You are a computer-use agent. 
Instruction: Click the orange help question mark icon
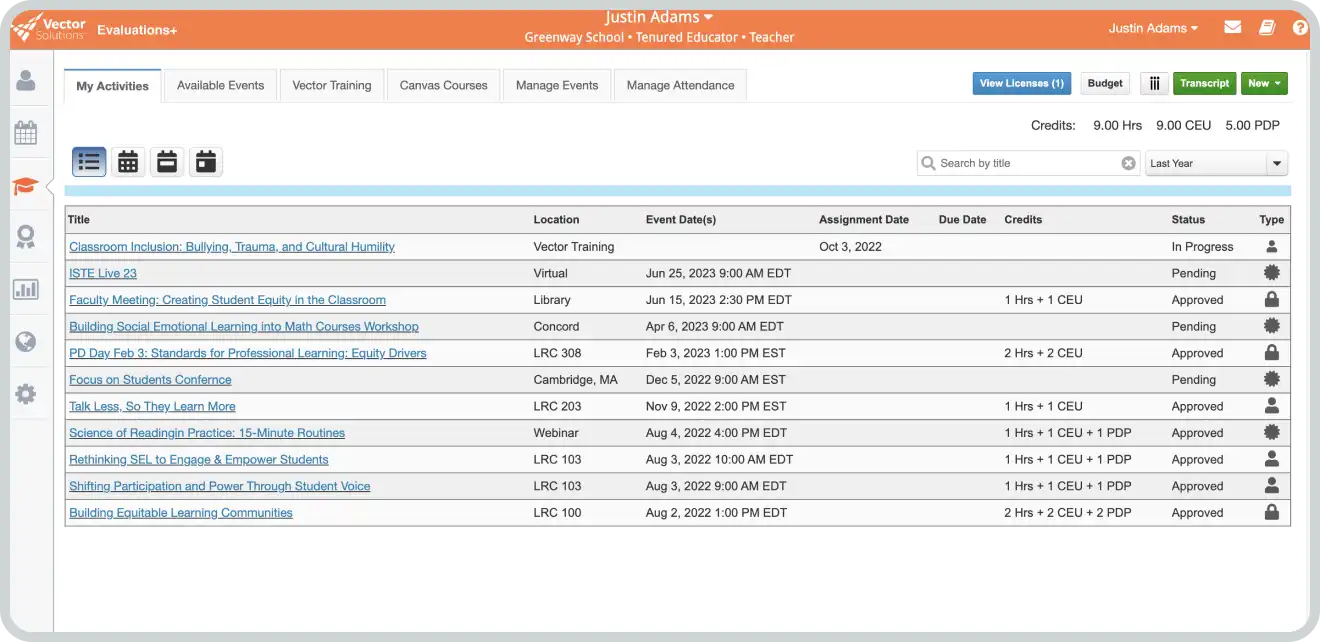[x=1299, y=28]
